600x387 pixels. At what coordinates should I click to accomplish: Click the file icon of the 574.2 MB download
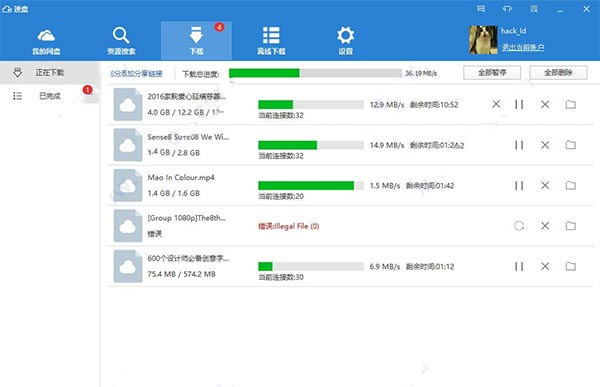pyautogui.click(x=128, y=266)
